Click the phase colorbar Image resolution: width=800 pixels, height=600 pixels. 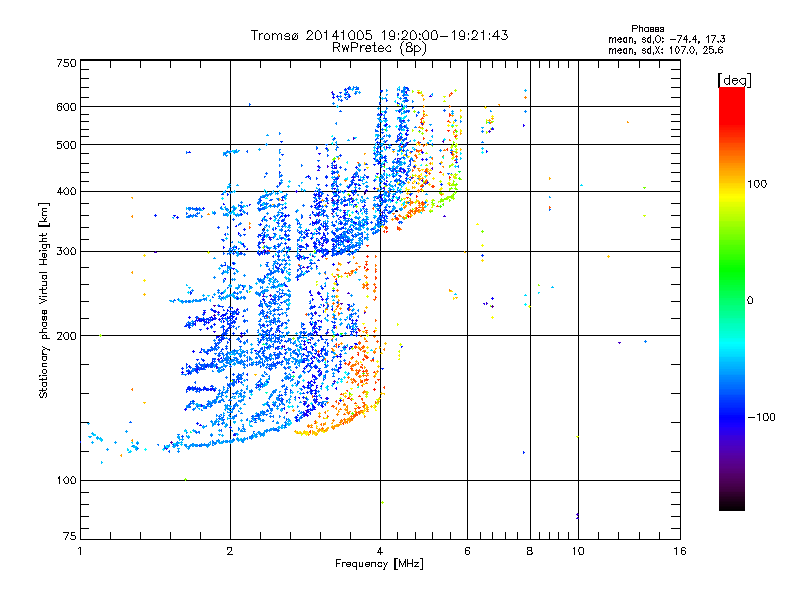[732, 298]
